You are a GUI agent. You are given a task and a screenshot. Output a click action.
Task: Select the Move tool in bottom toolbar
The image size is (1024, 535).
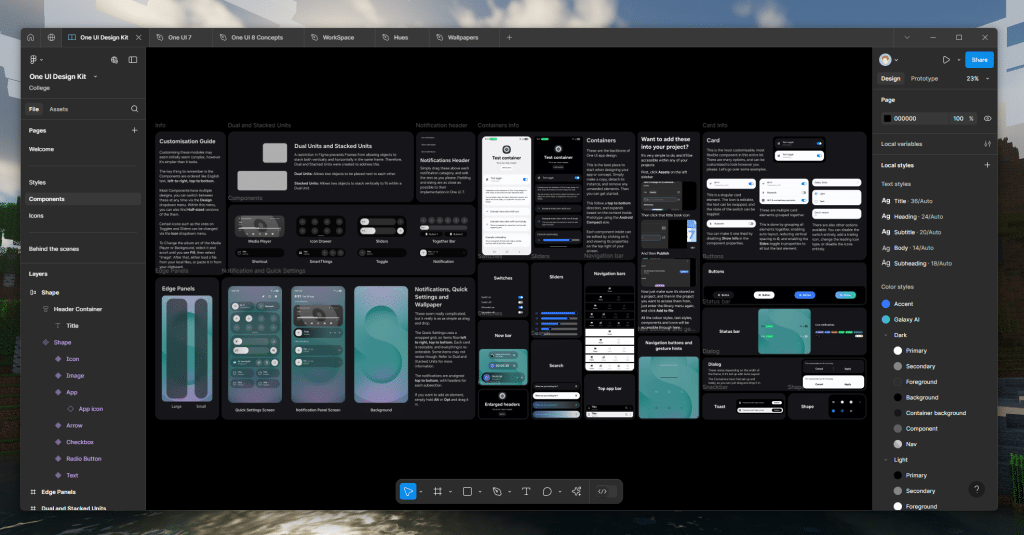click(x=408, y=491)
